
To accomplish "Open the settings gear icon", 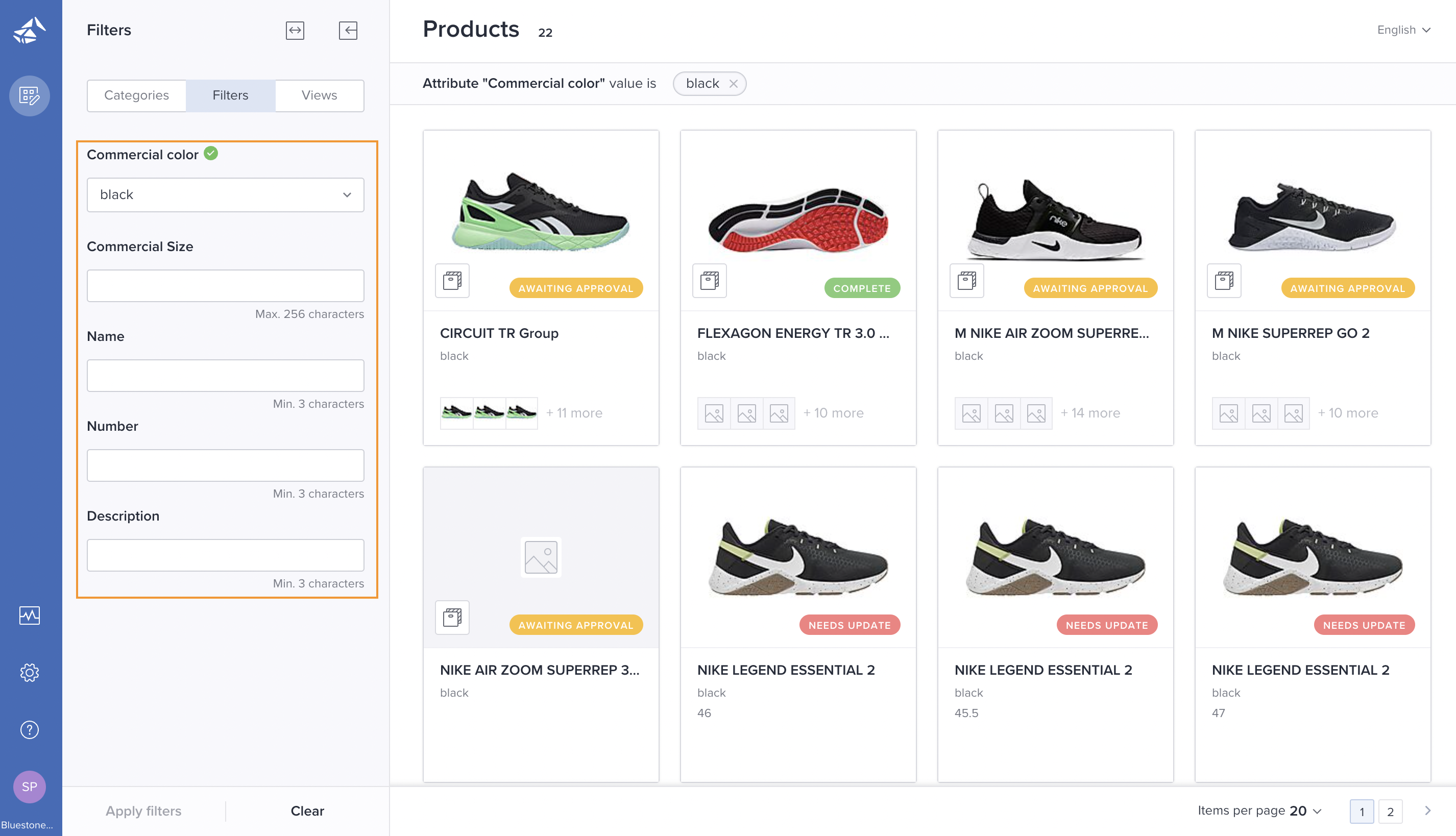I will point(29,672).
